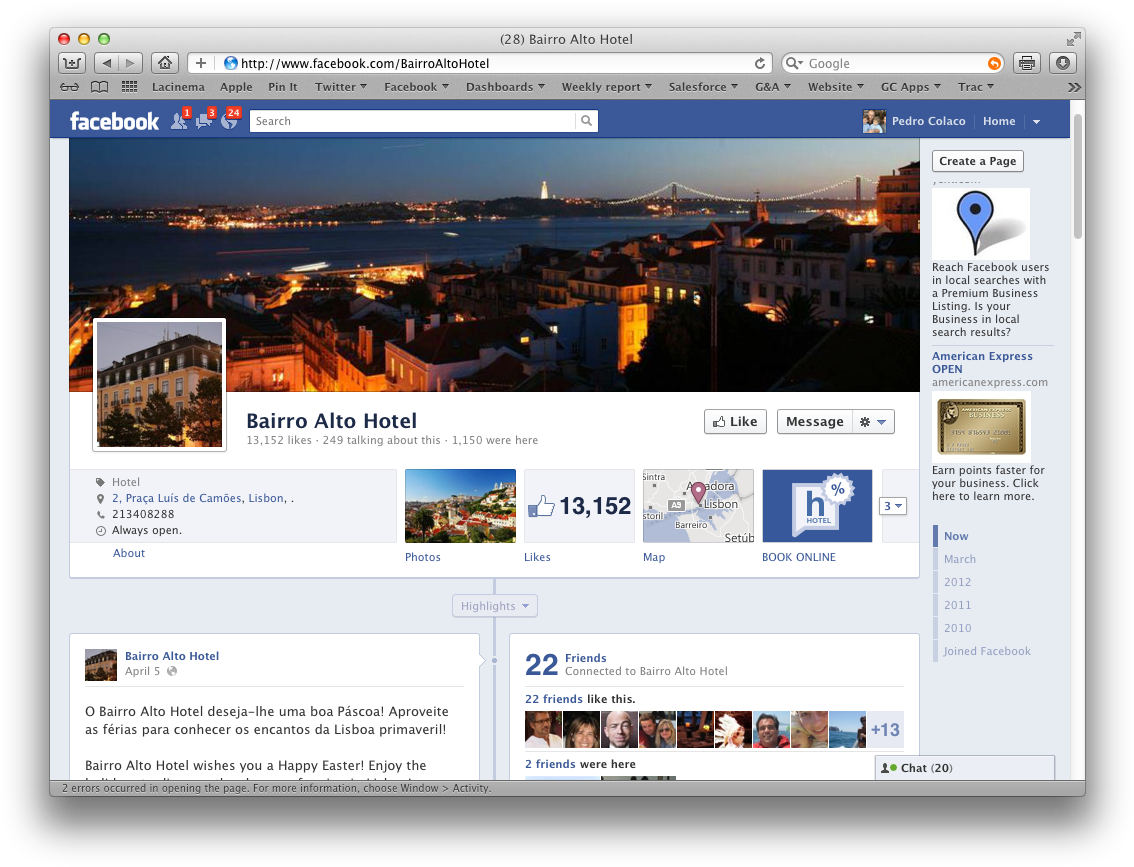This screenshot has width=1134, height=867.
Task: Open Safari's Top Sites grid icon
Action: 127,87
